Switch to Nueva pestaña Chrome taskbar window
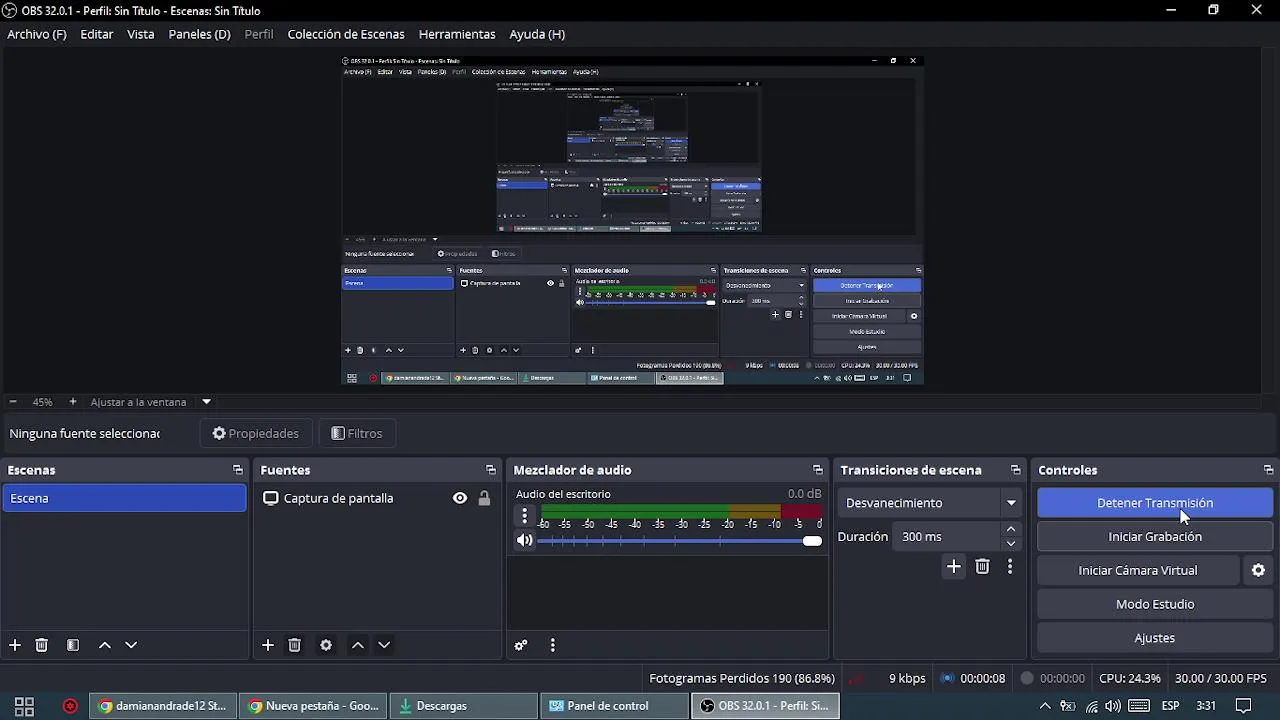Screen dimensions: 1280x720 [314, 706]
